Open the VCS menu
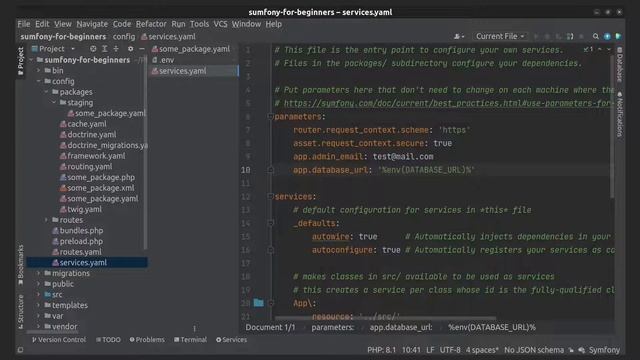The height and width of the screenshot is (360, 640). pyautogui.click(x=220, y=24)
